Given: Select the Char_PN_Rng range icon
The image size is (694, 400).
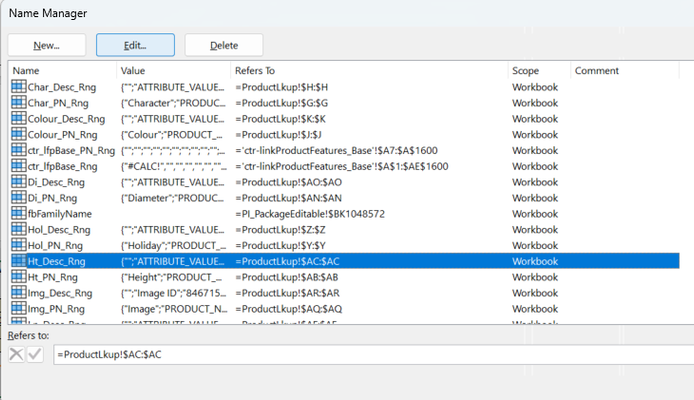Looking at the screenshot, I should pos(19,103).
